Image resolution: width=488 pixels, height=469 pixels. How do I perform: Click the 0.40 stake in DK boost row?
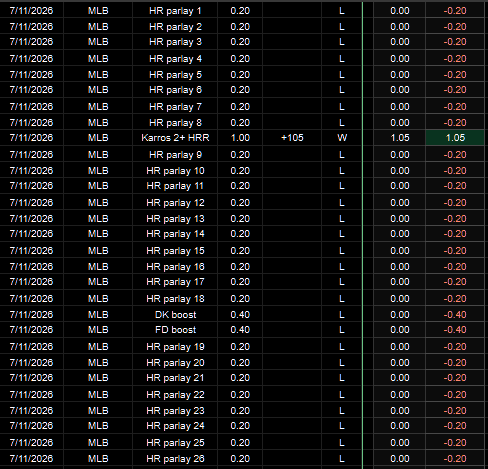[x=240, y=315]
